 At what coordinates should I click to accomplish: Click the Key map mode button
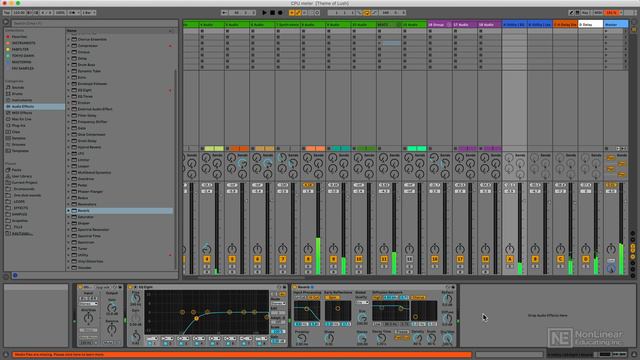pyautogui.click(x=585, y=13)
